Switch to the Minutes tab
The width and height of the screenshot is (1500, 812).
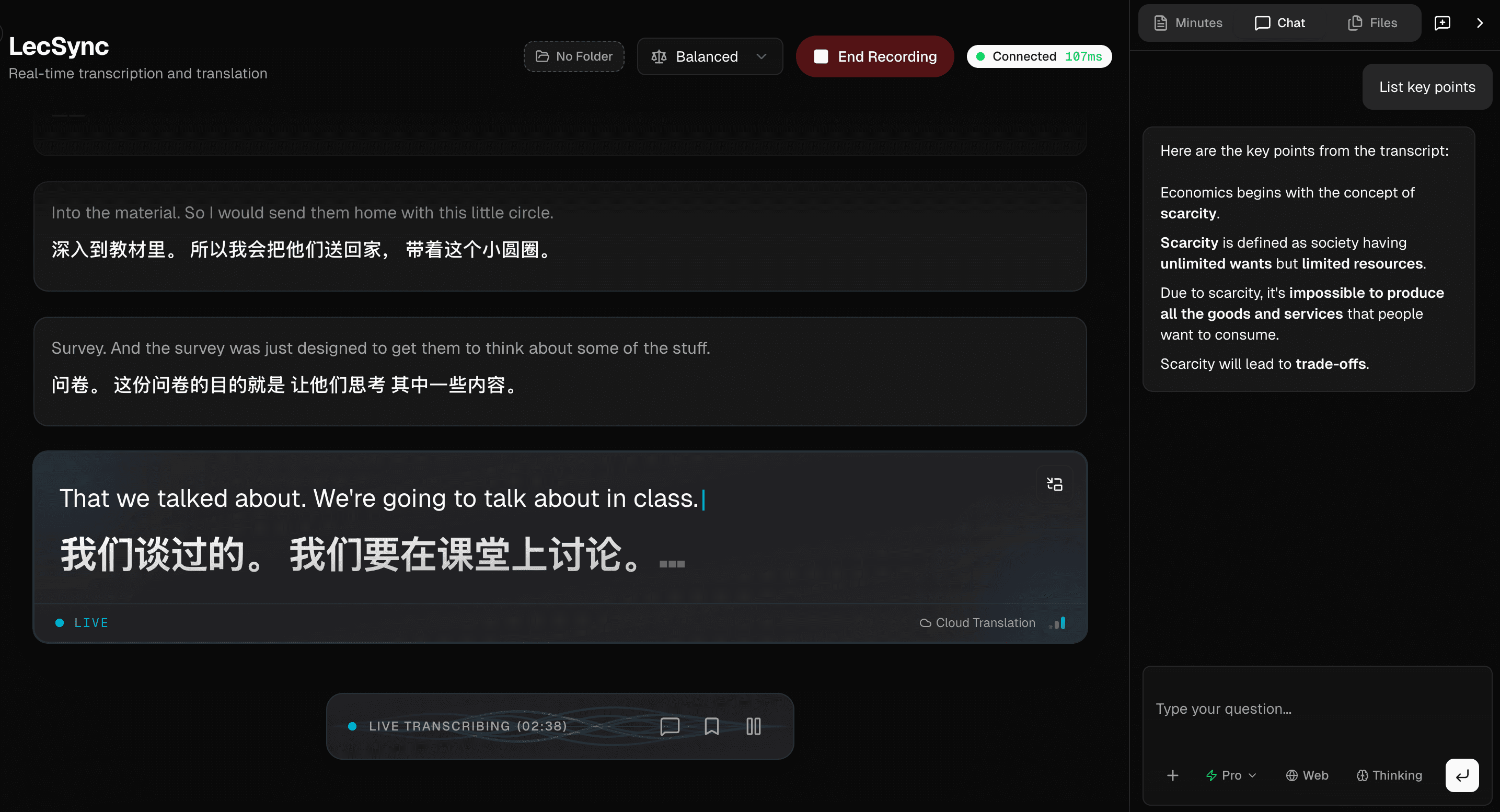coord(1187,22)
